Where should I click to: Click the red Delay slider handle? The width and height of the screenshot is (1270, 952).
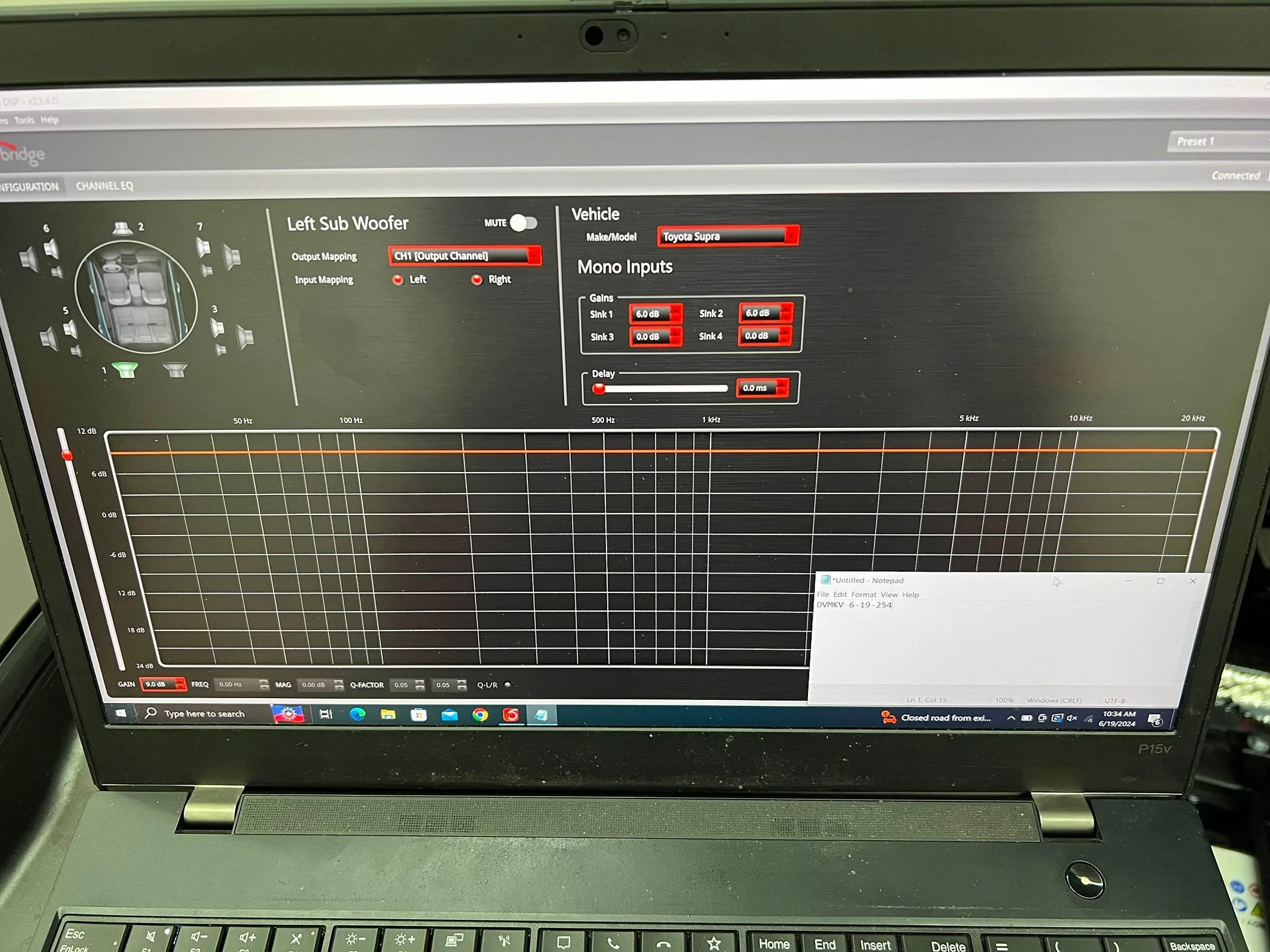click(599, 389)
